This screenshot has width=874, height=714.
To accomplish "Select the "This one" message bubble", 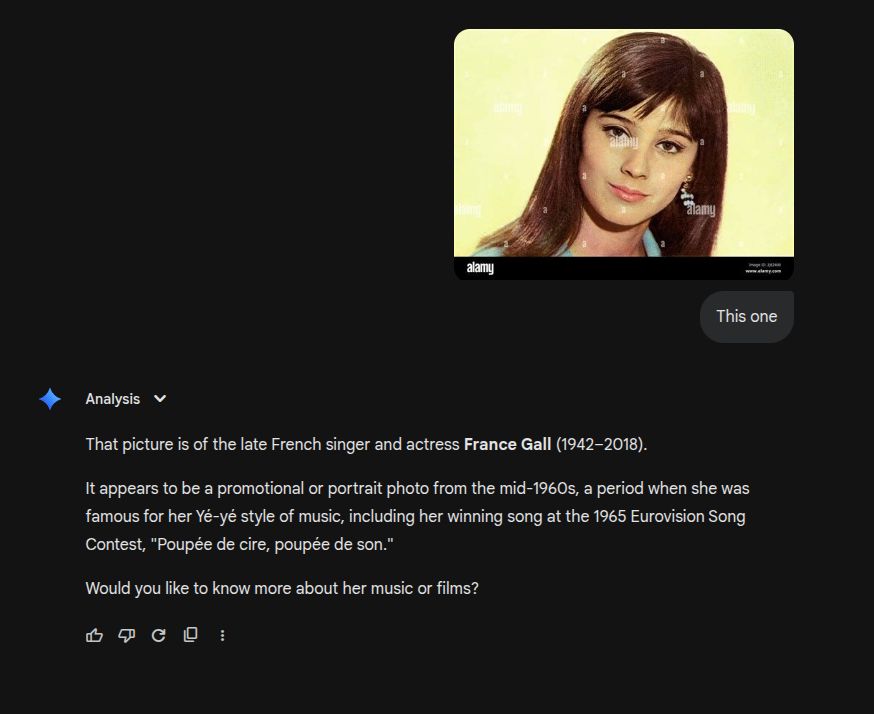I will coord(746,317).
